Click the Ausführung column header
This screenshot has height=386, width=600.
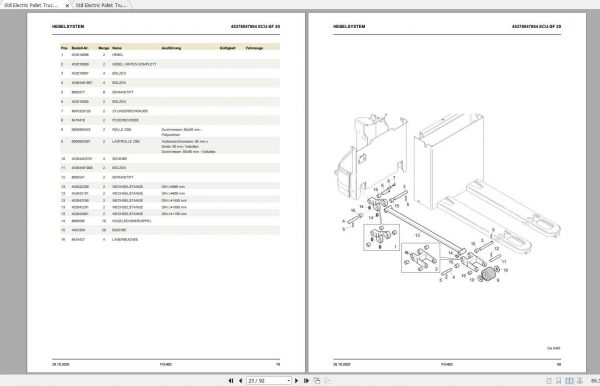pos(171,48)
